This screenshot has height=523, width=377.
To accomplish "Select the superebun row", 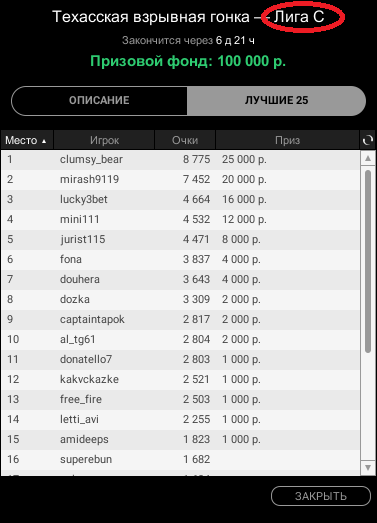I will pyautogui.click(x=180, y=460).
